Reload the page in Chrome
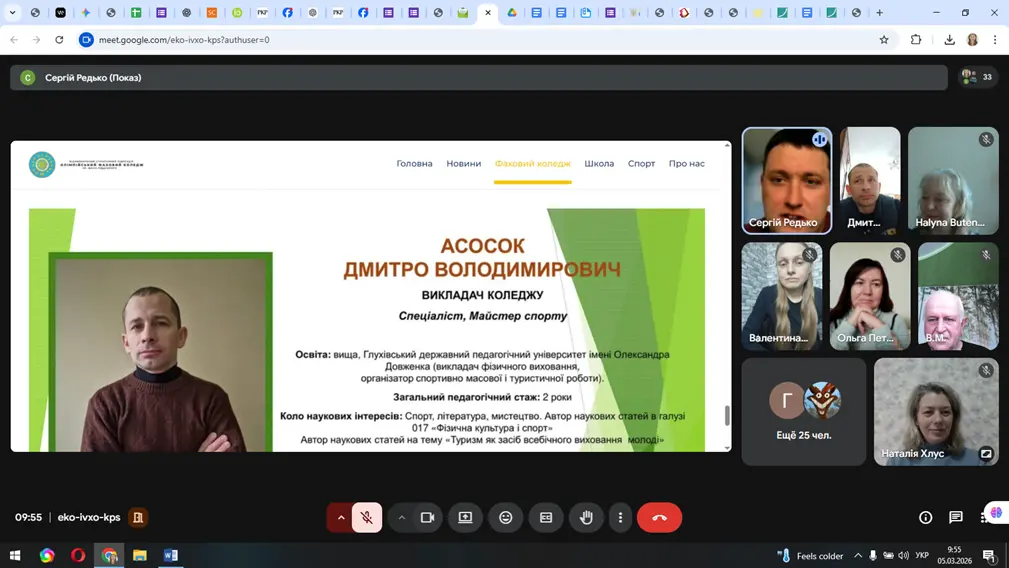1009x568 pixels. [x=59, y=40]
